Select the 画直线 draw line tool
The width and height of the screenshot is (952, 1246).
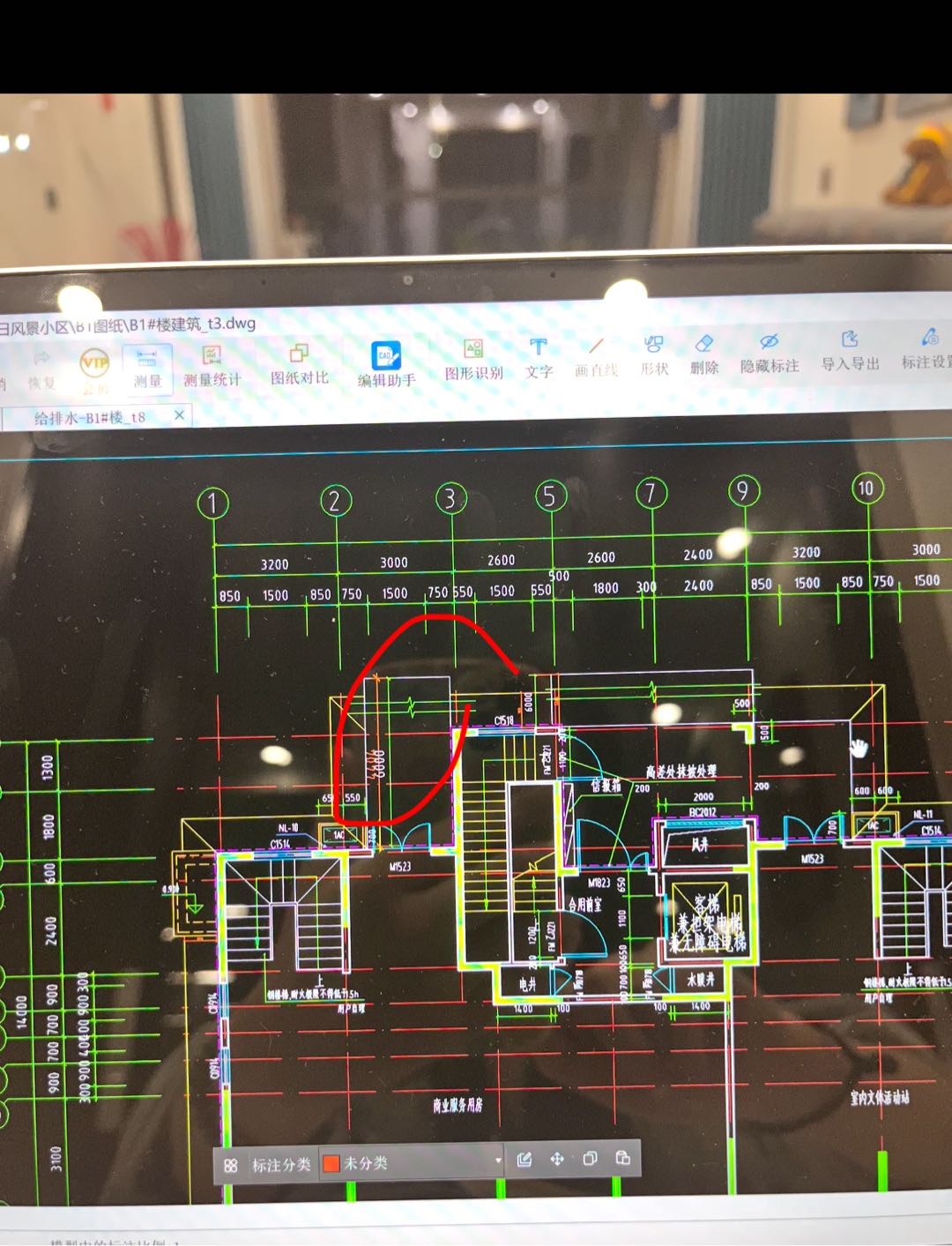597,357
